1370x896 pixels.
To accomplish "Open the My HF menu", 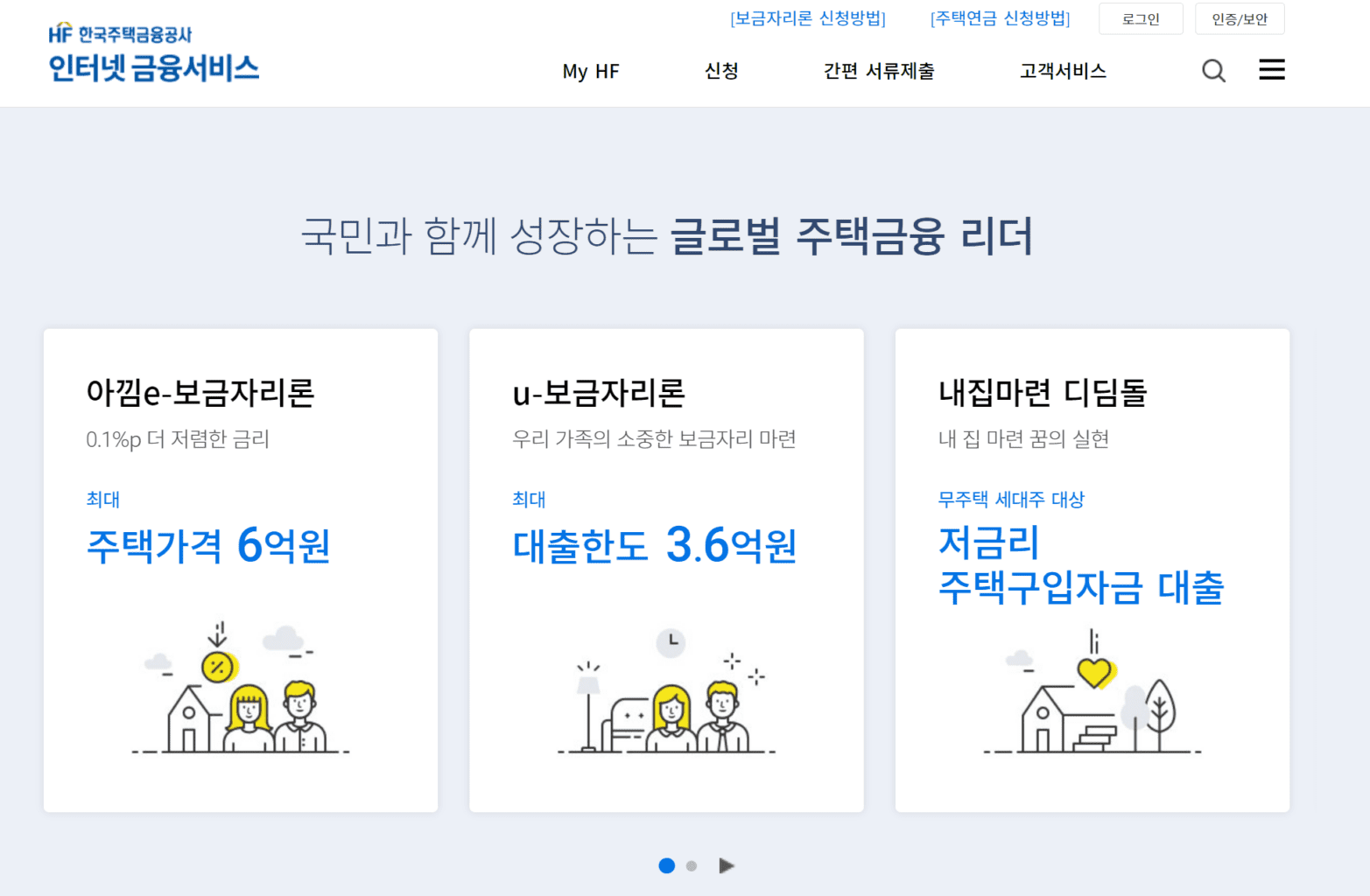I will [591, 71].
